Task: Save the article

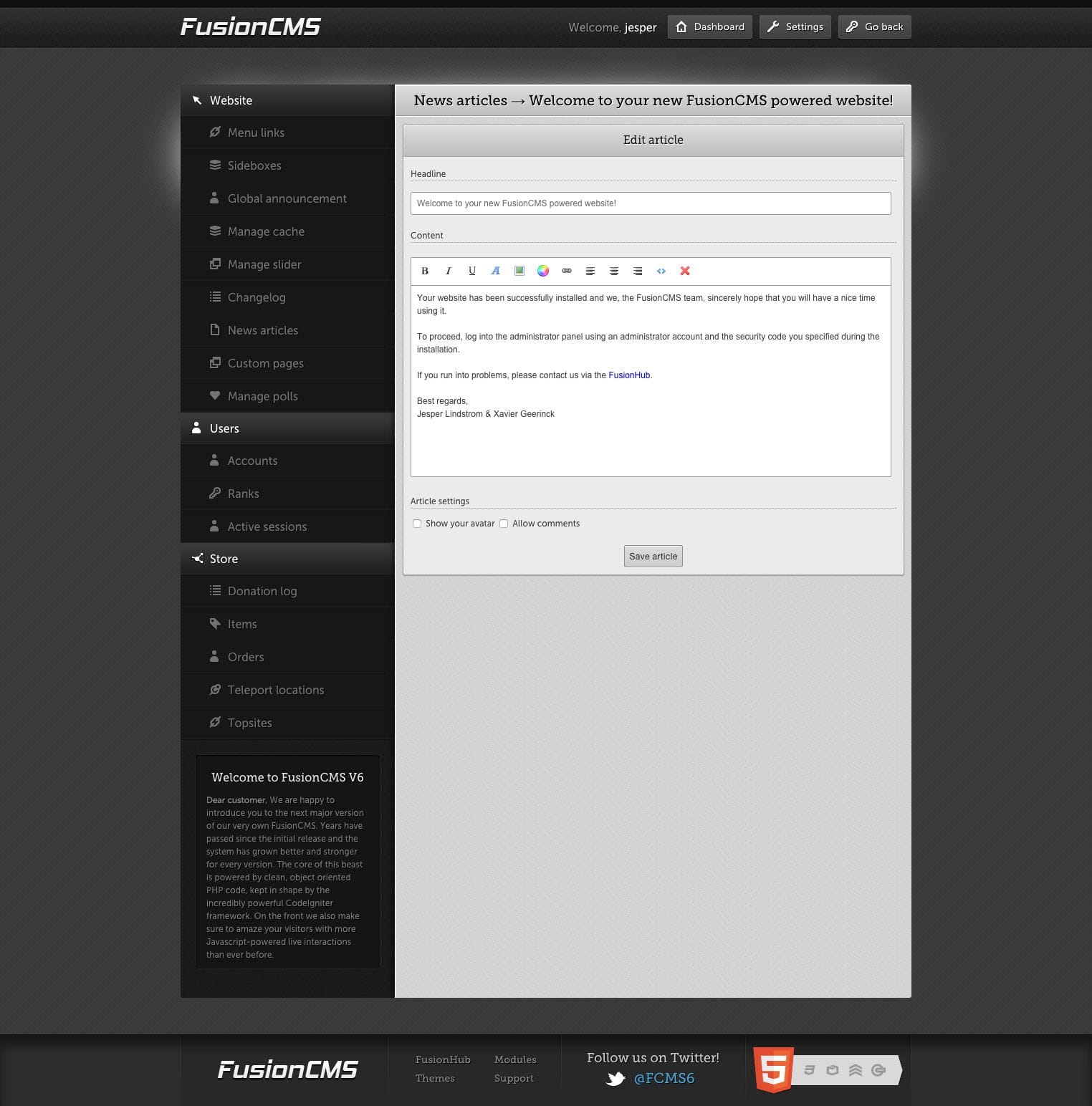Action: [653, 557]
